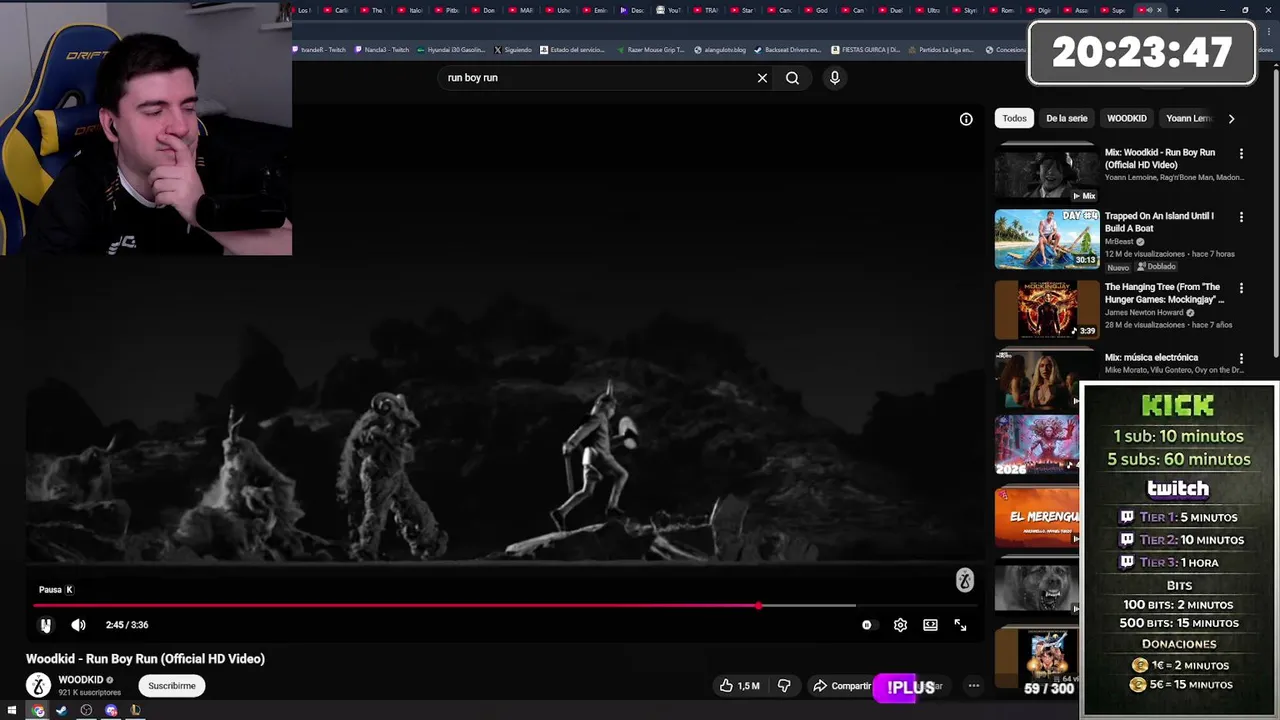Open the El Merengue video thumbnail
1280x720 pixels.
[x=1038, y=517]
